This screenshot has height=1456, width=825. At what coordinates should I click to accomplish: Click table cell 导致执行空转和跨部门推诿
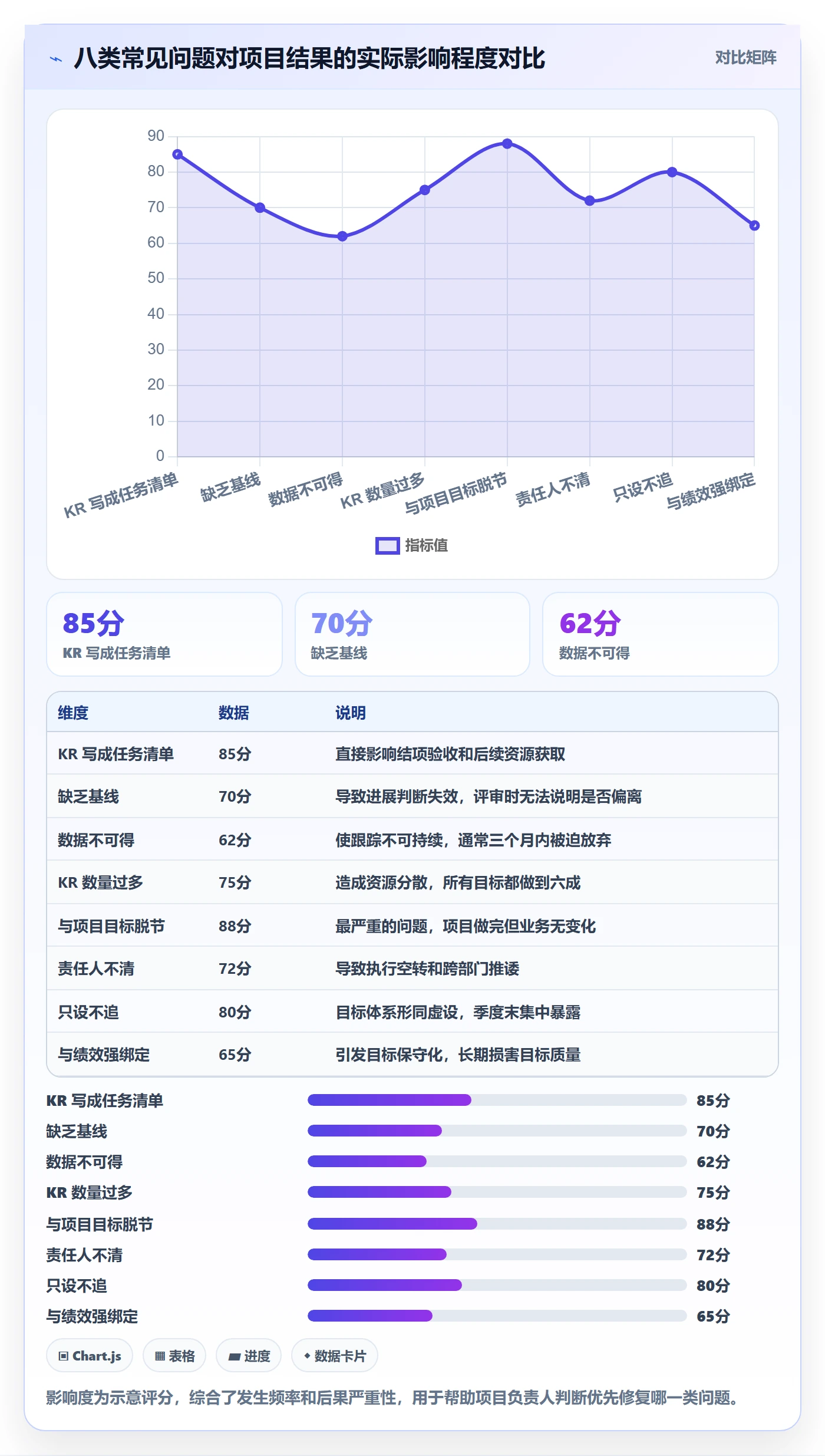pyautogui.click(x=427, y=969)
